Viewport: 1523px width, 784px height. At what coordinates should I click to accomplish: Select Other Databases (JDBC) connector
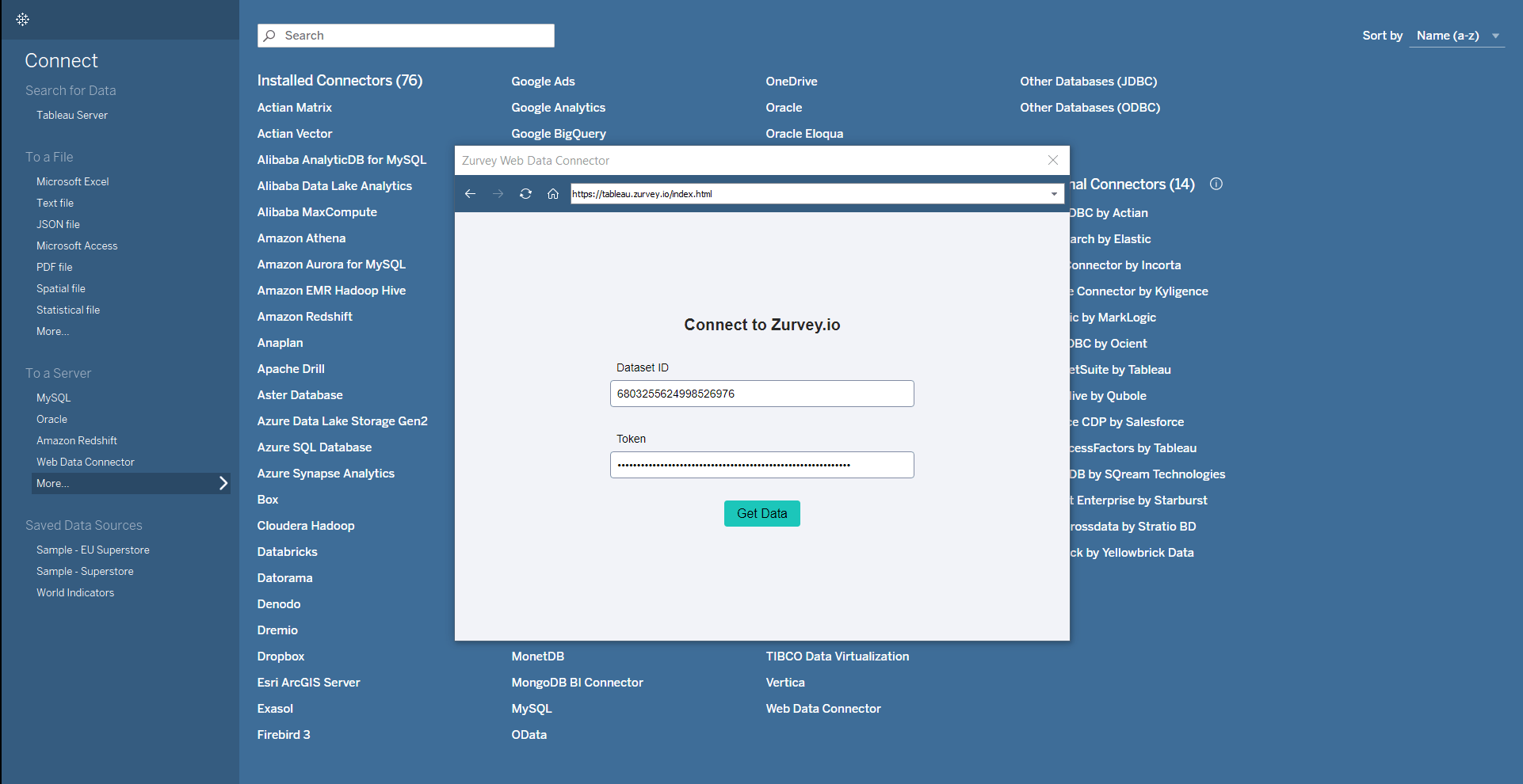pos(1089,82)
